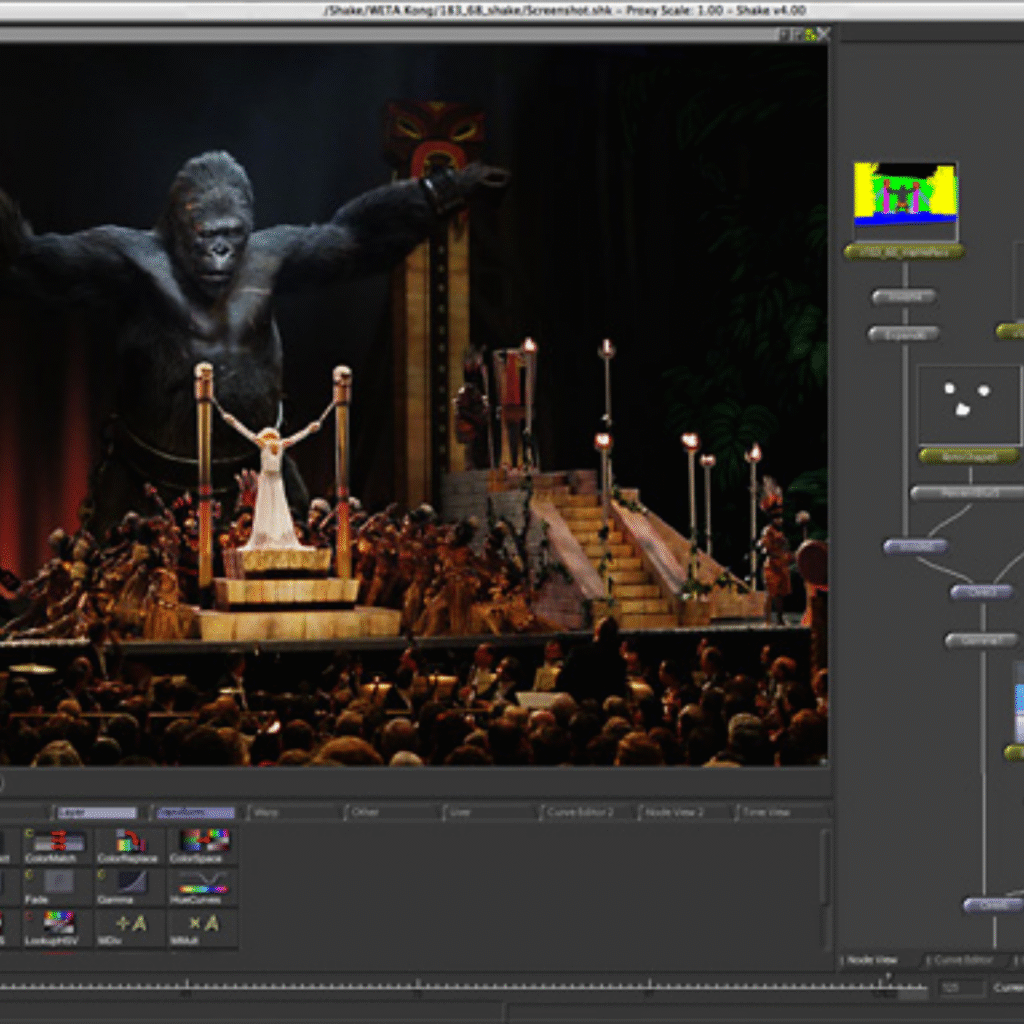Image resolution: width=1024 pixels, height=1024 pixels.
Task: Click the frame number field beside timeline
Action: click(x=961, y=989)
